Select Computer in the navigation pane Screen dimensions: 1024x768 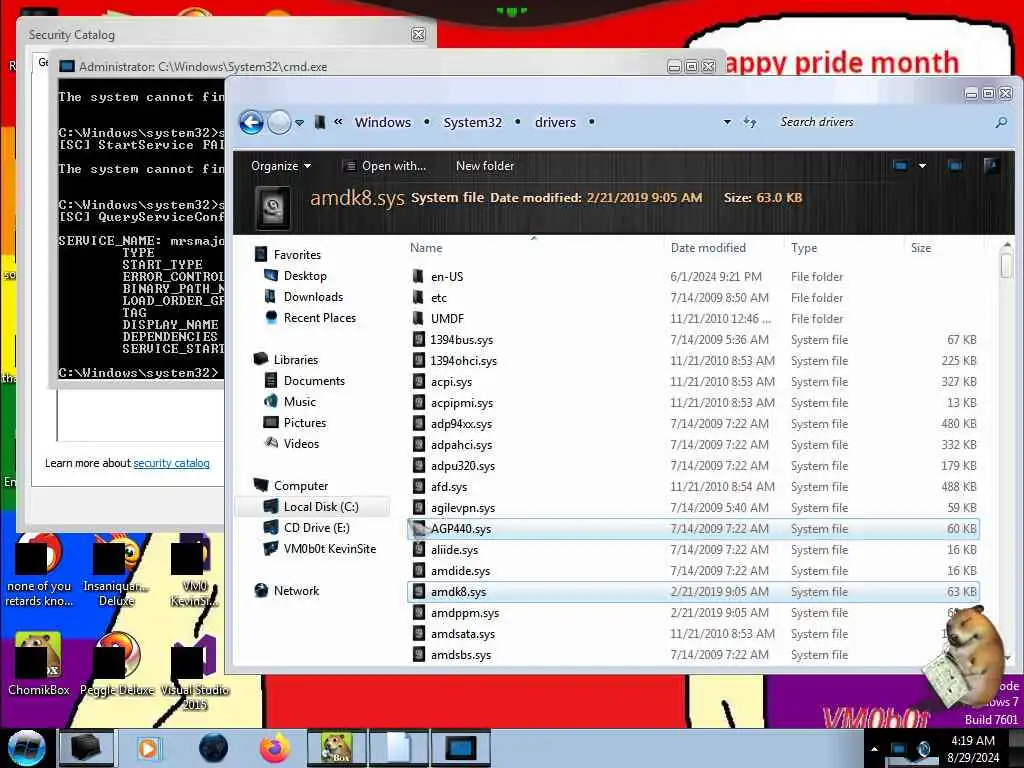point(301,486)
